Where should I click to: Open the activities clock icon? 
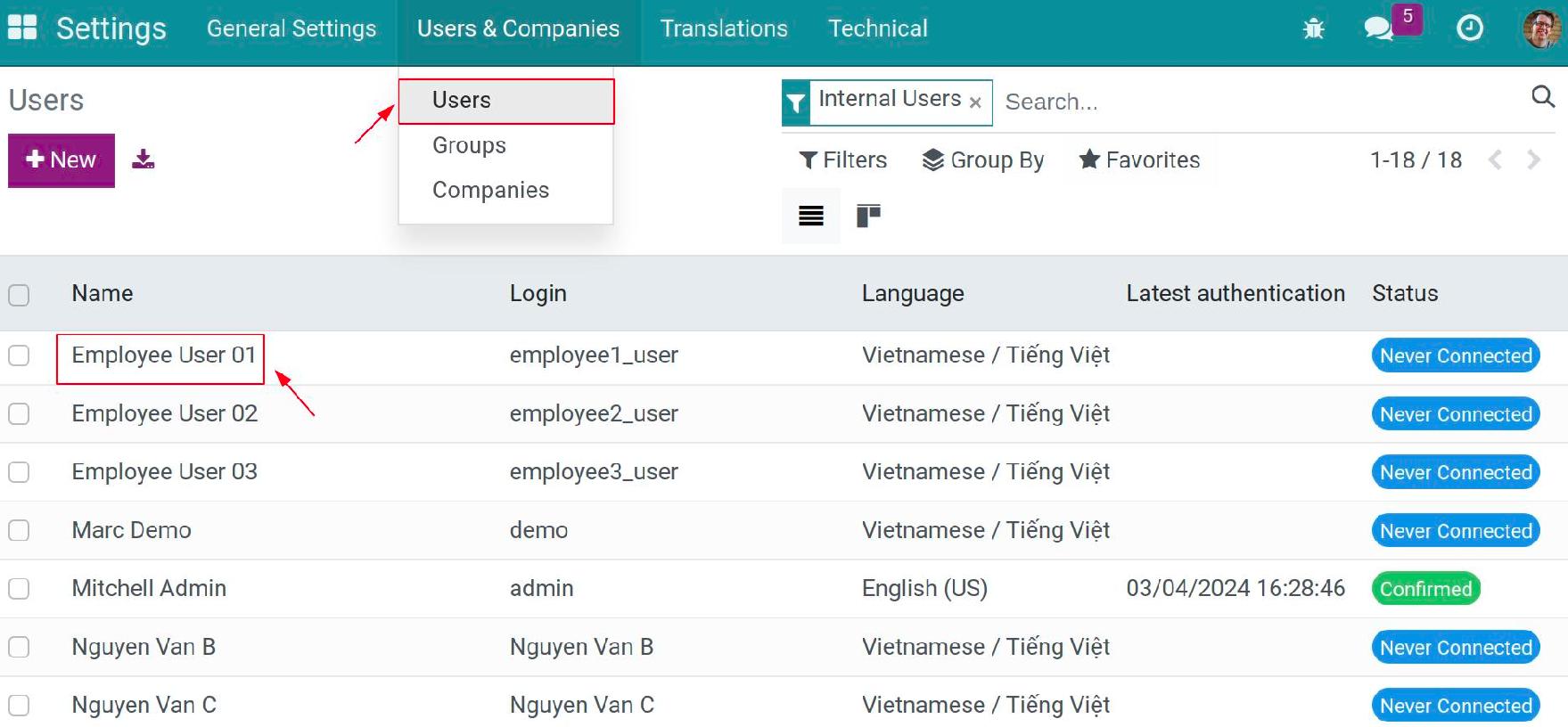[1469, 29]
